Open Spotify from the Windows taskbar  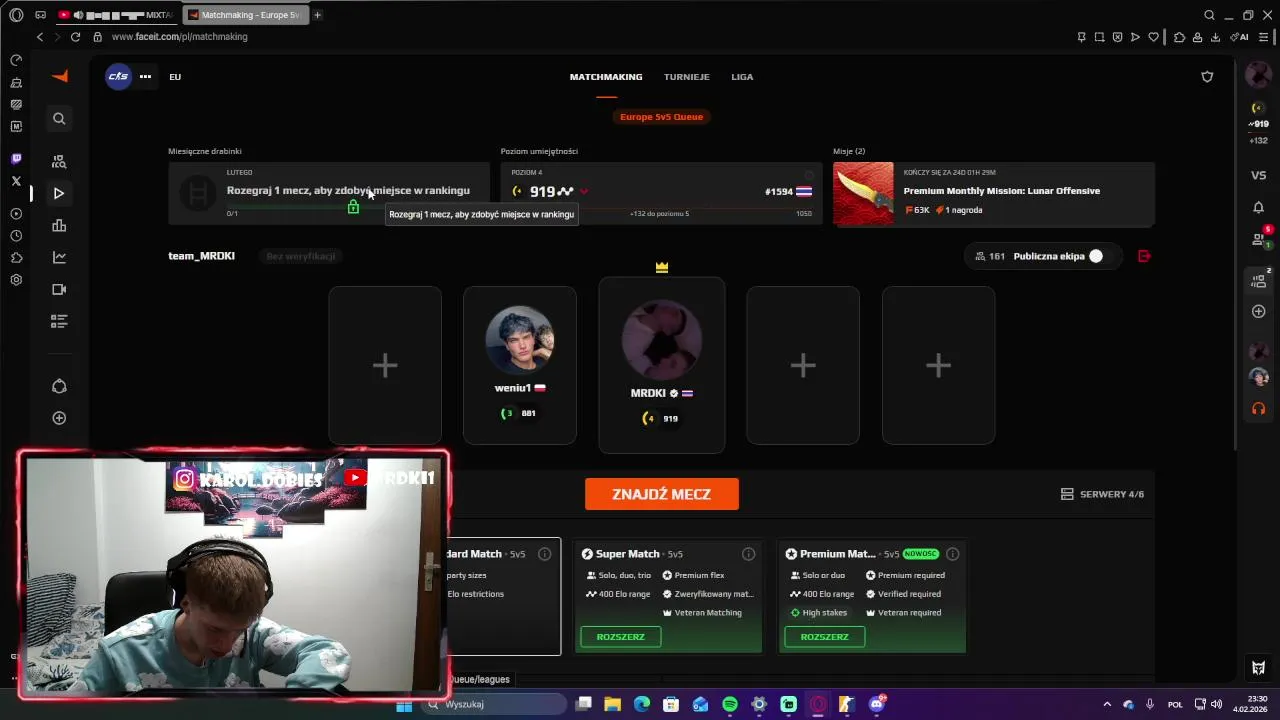[730, 704]
